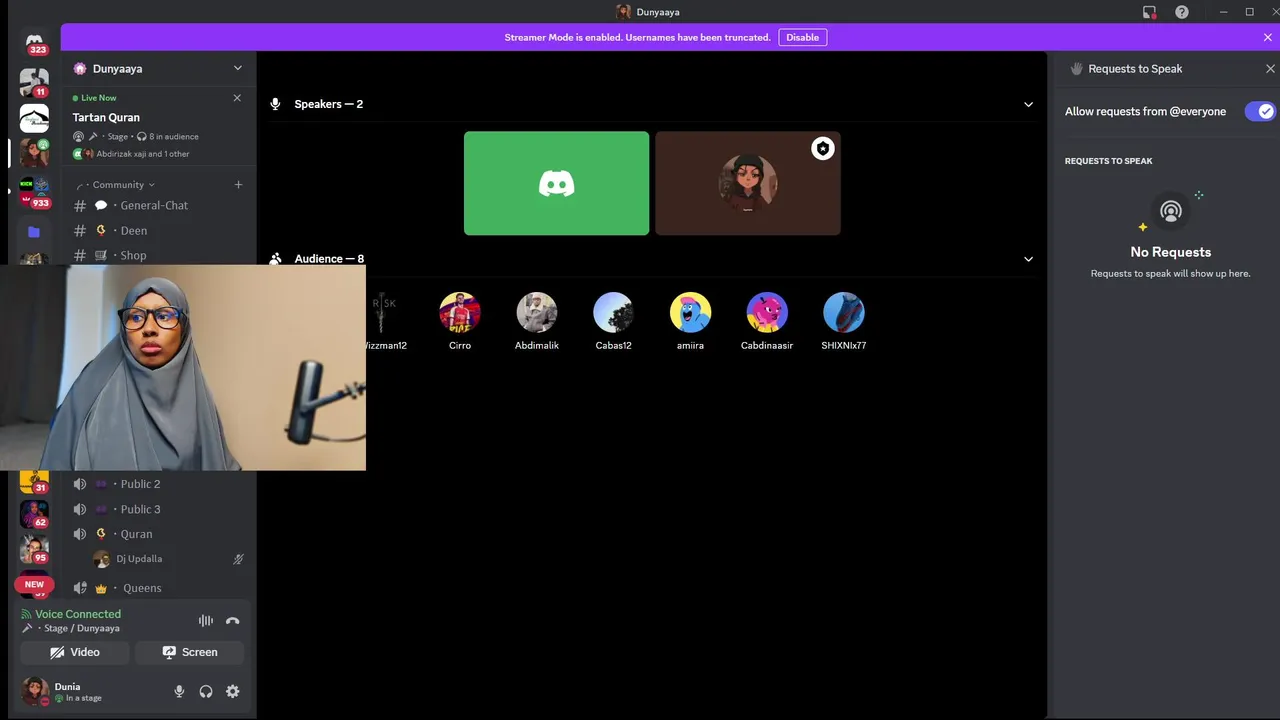Open the server folder icon in sidebar
Screen dimensions: 1280x720
click(34, 232)
